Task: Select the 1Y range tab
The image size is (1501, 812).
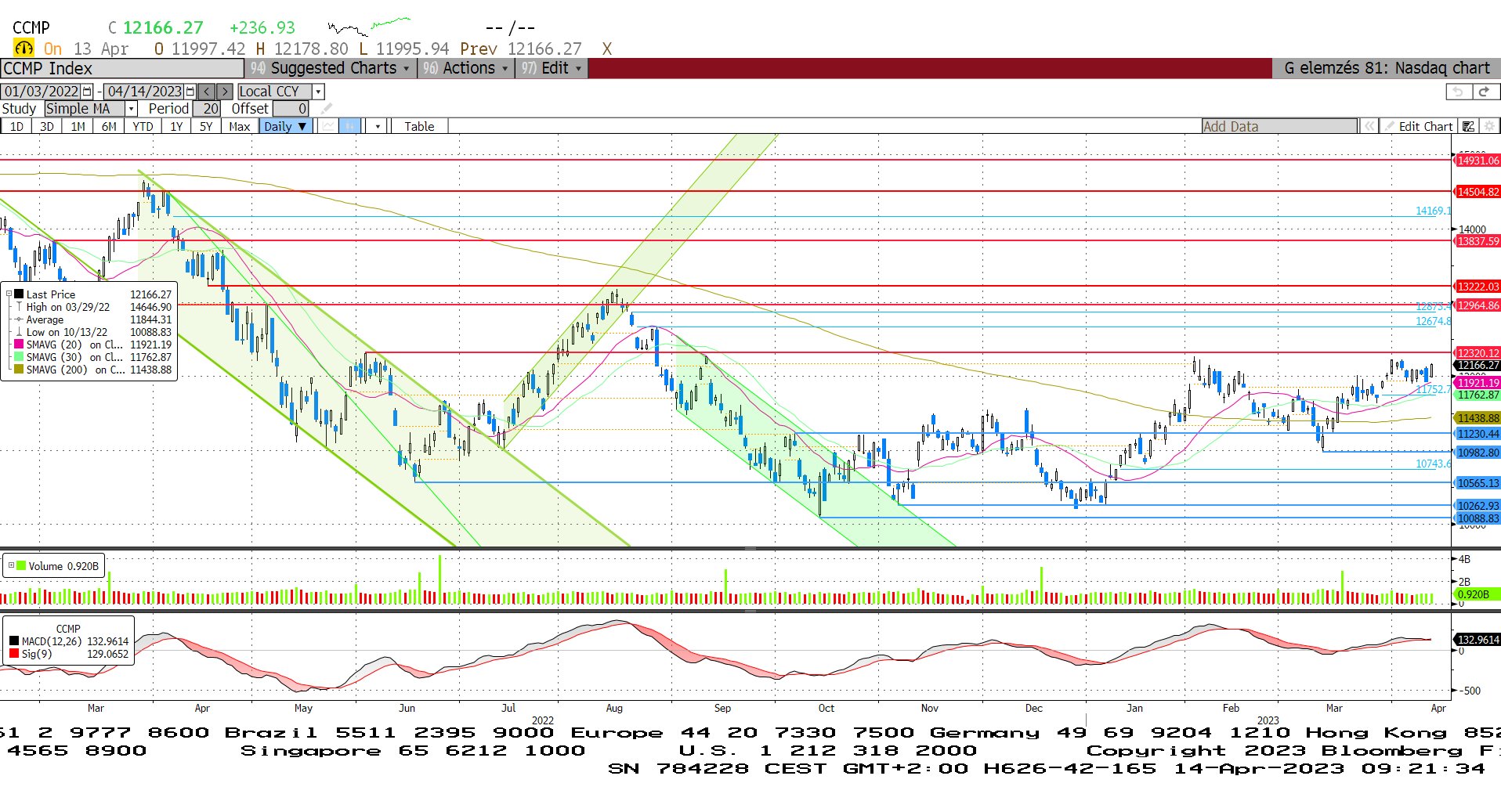Action: (x=176, y=126)
